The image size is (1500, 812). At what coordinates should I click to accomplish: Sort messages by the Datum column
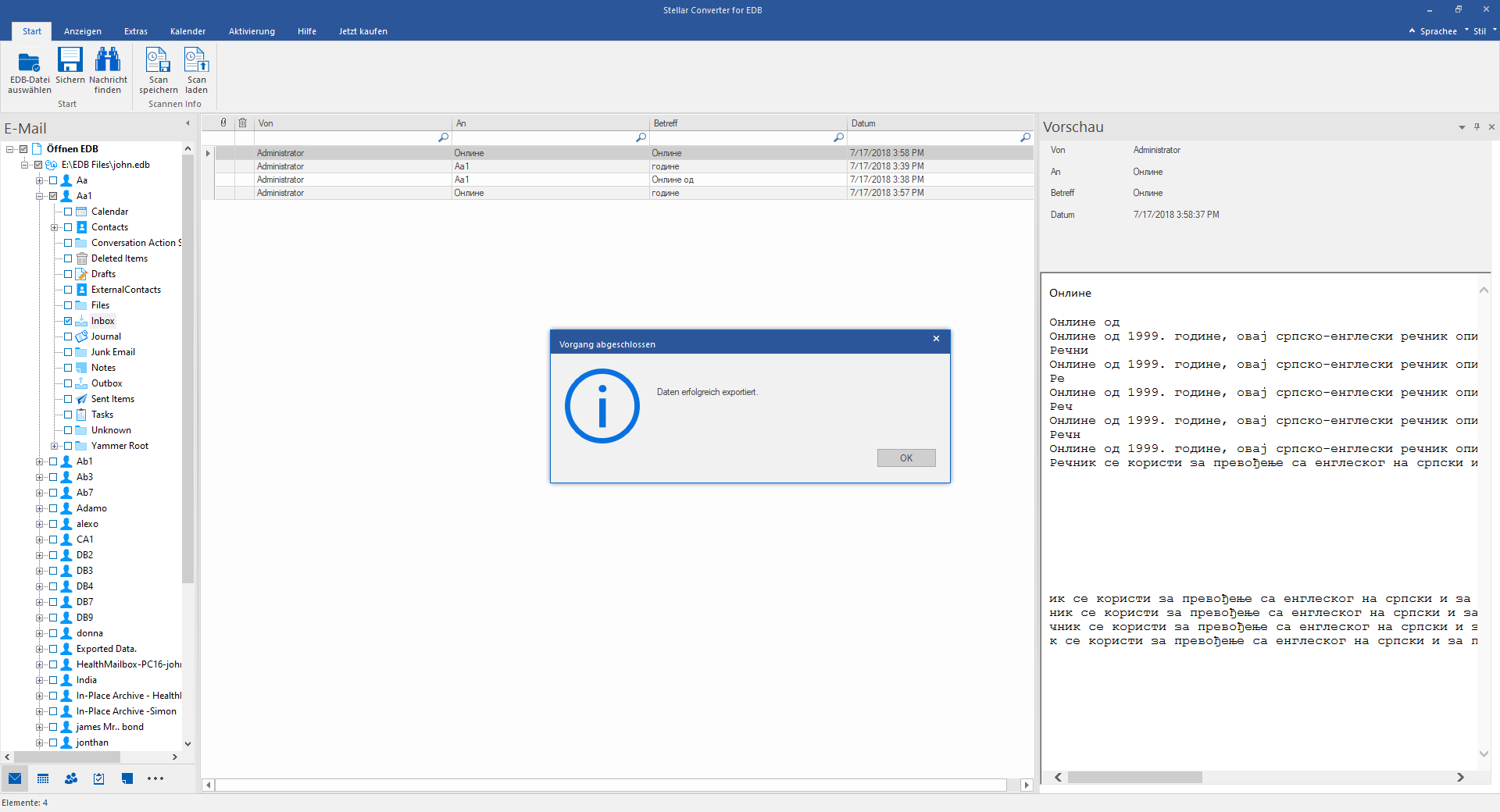point(941,123)
